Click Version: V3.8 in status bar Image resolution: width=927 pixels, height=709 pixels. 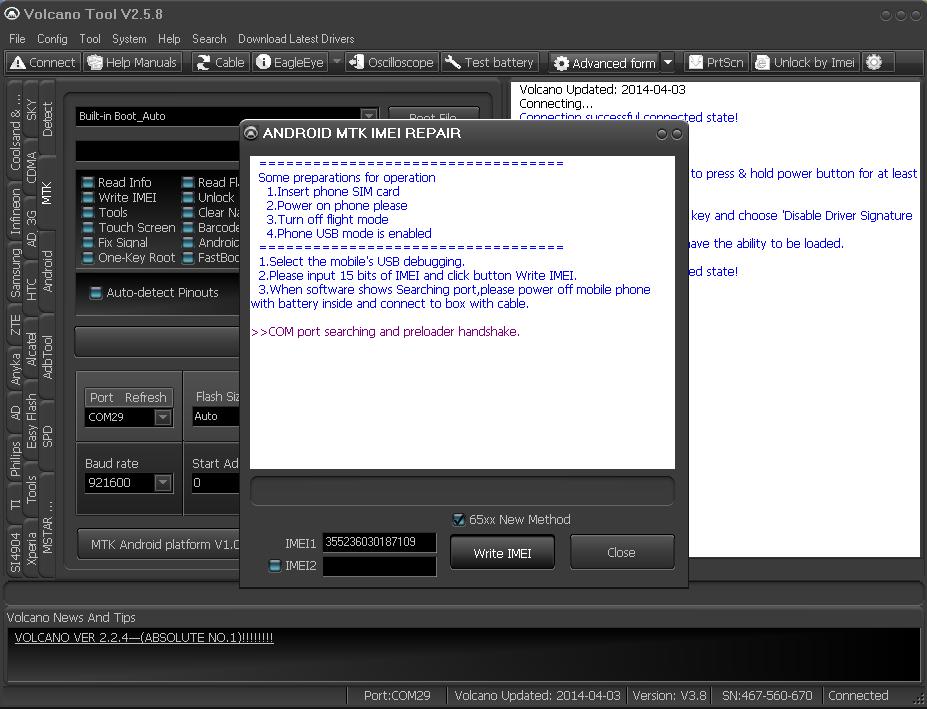669,695
